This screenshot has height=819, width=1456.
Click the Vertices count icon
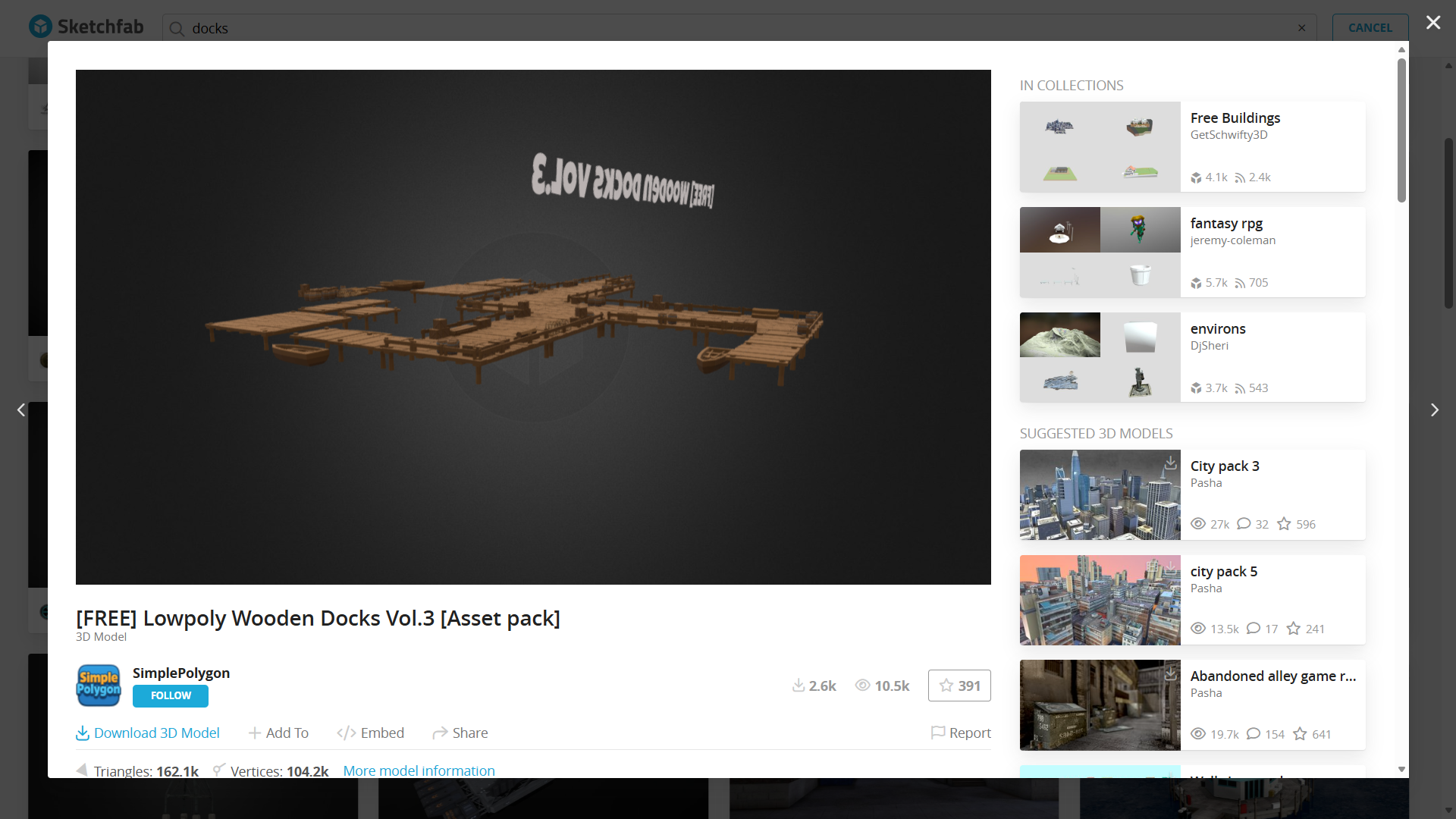(x=218, y=770)
